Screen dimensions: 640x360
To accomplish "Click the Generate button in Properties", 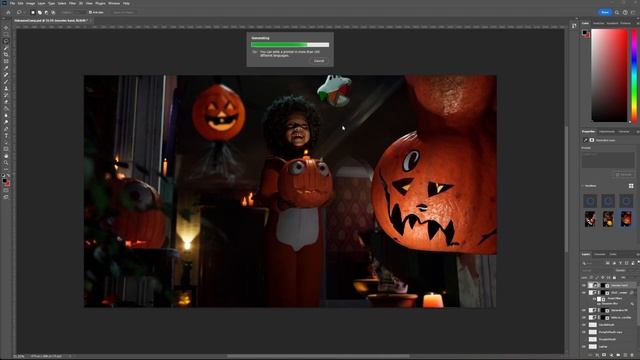I will coord(624,175).
